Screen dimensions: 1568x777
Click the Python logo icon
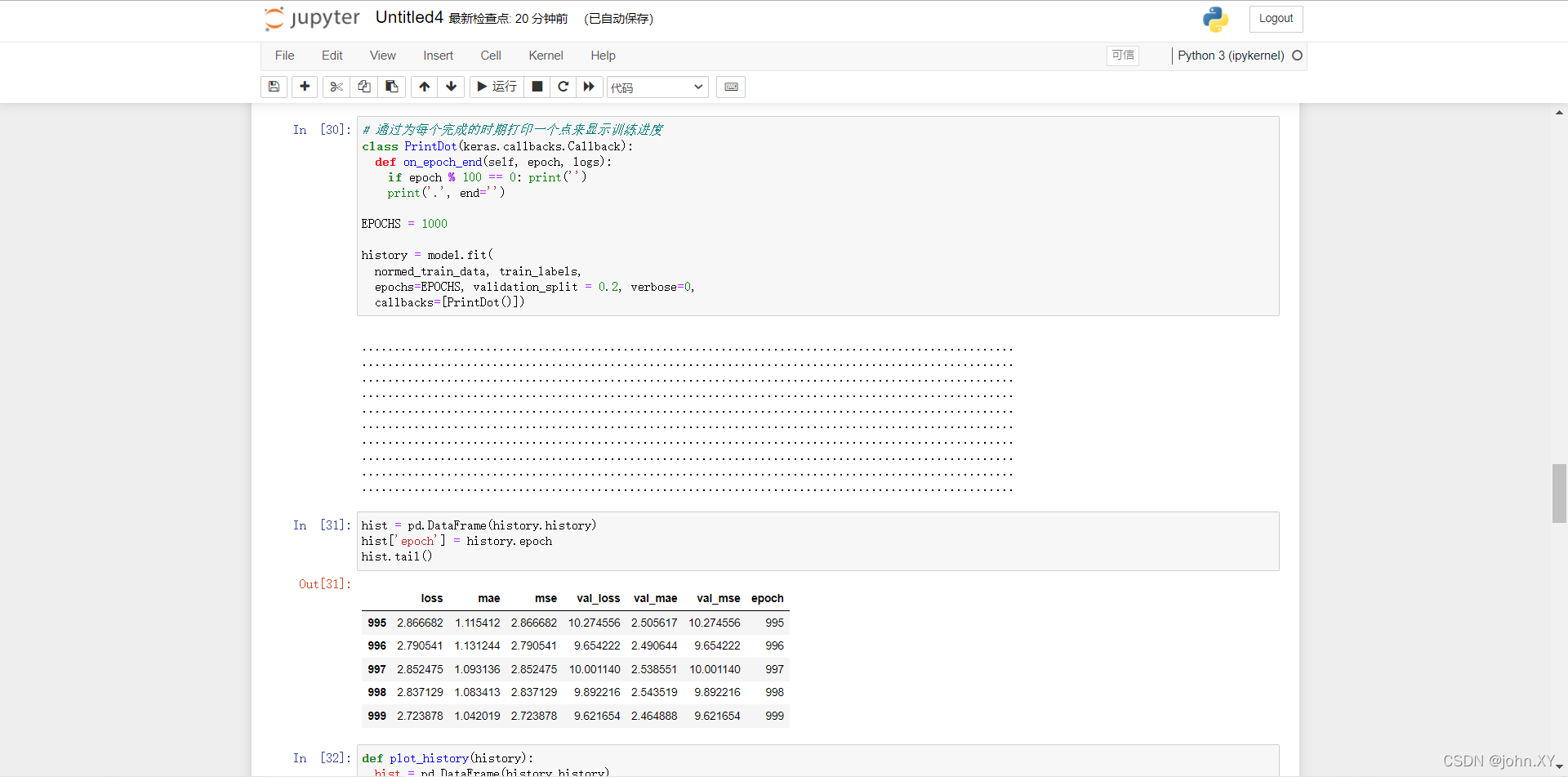[x=1215, y=19]
